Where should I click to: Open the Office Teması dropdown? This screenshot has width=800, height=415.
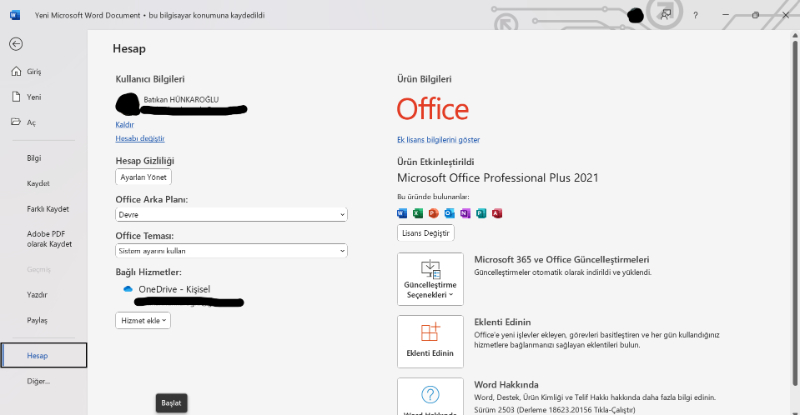(x=231, y=251)
